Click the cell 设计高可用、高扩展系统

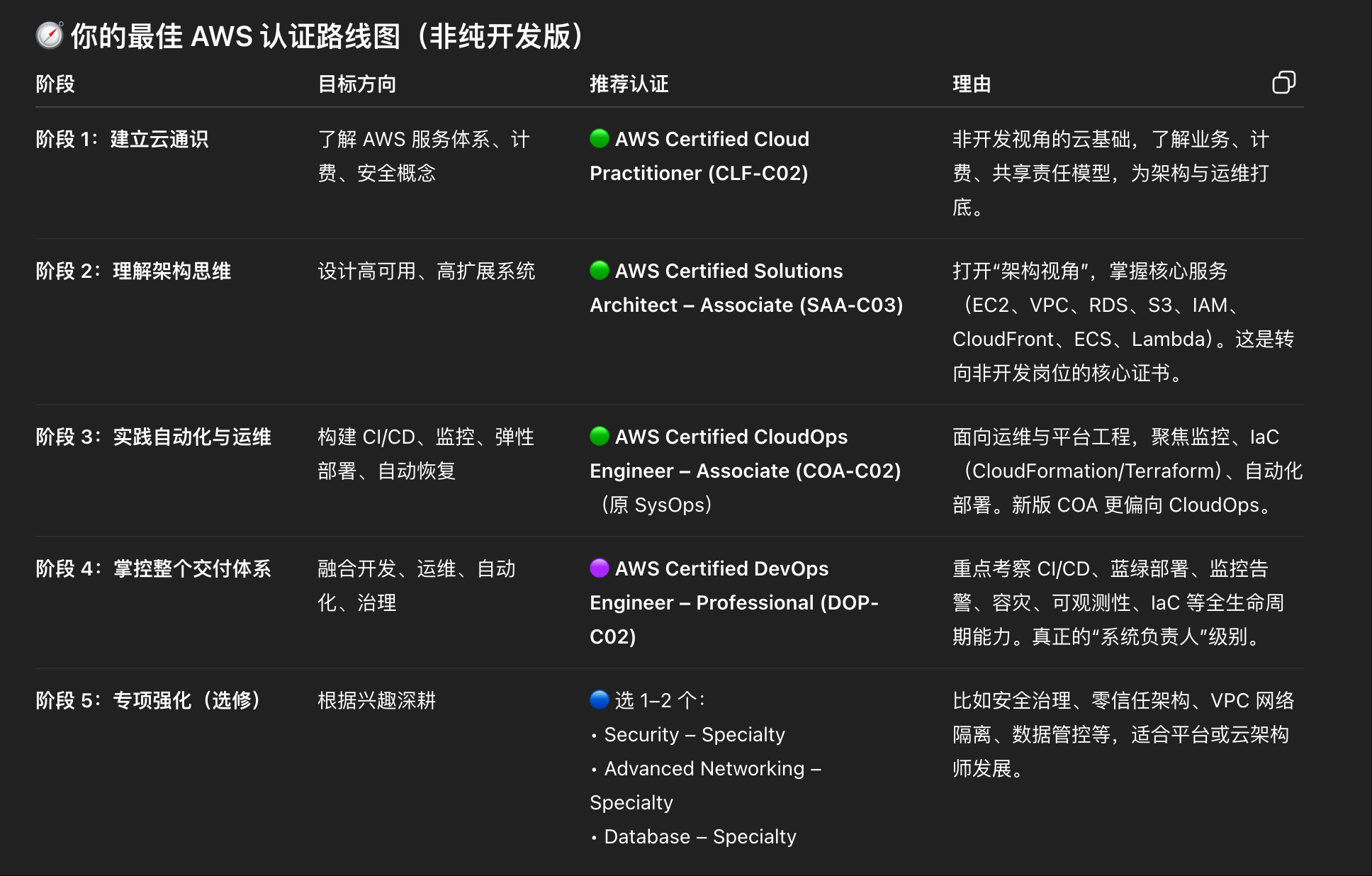(x=427, y=271)
